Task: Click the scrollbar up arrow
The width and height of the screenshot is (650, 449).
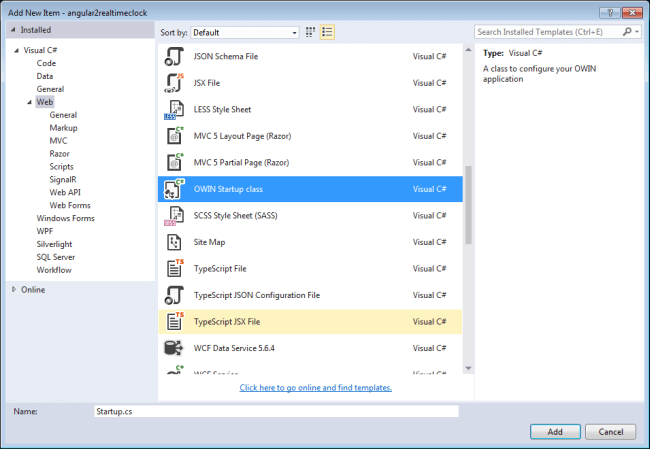Action: click(x=468, y=50)
